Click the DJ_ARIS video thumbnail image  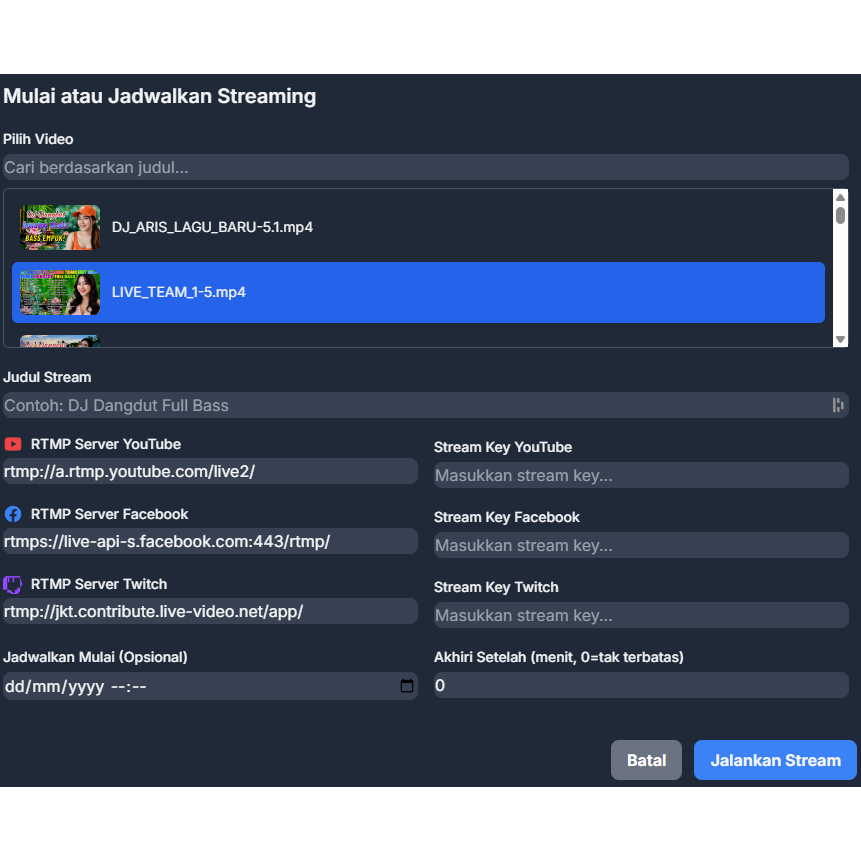click(x=59, y=227)
